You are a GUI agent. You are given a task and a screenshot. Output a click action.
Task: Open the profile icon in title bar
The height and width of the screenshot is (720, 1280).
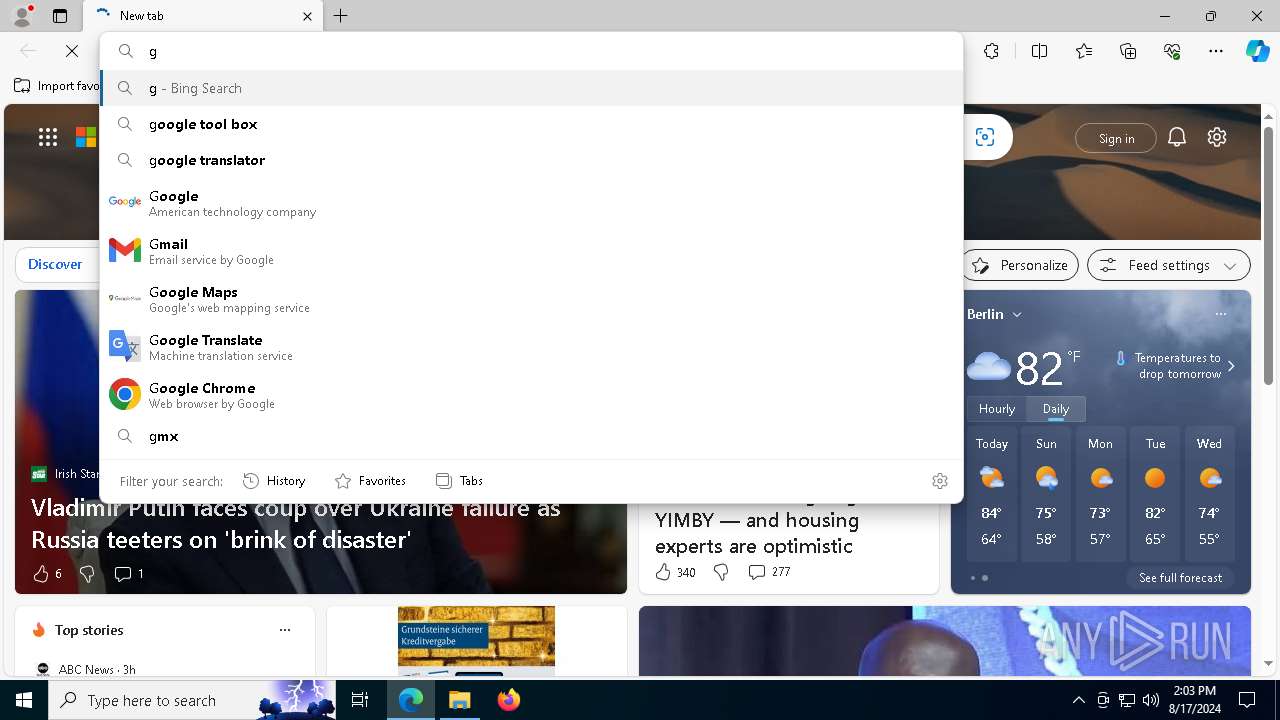tap(21, 16)
